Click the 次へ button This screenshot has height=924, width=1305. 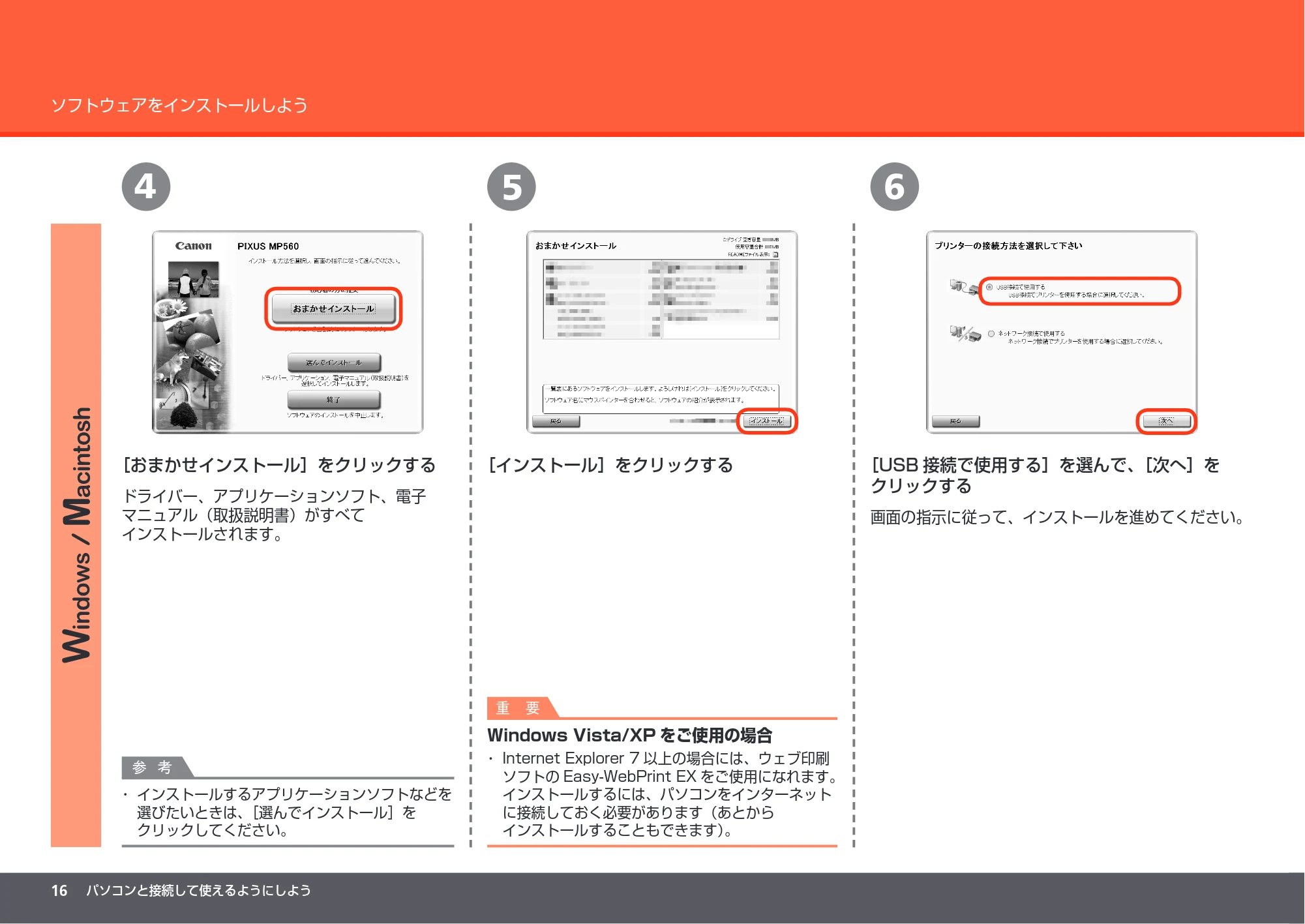(1166, 421)
